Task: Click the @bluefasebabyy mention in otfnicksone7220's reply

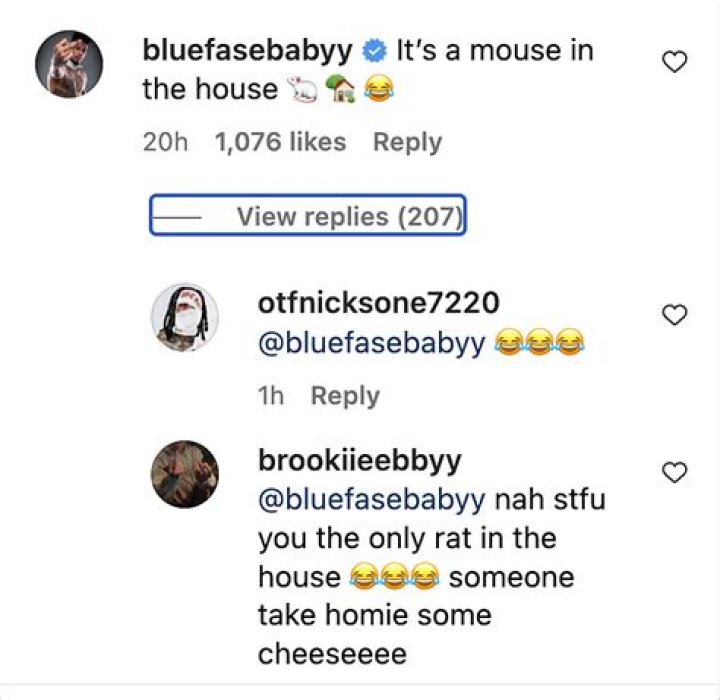Action: (x=372, y=344)
